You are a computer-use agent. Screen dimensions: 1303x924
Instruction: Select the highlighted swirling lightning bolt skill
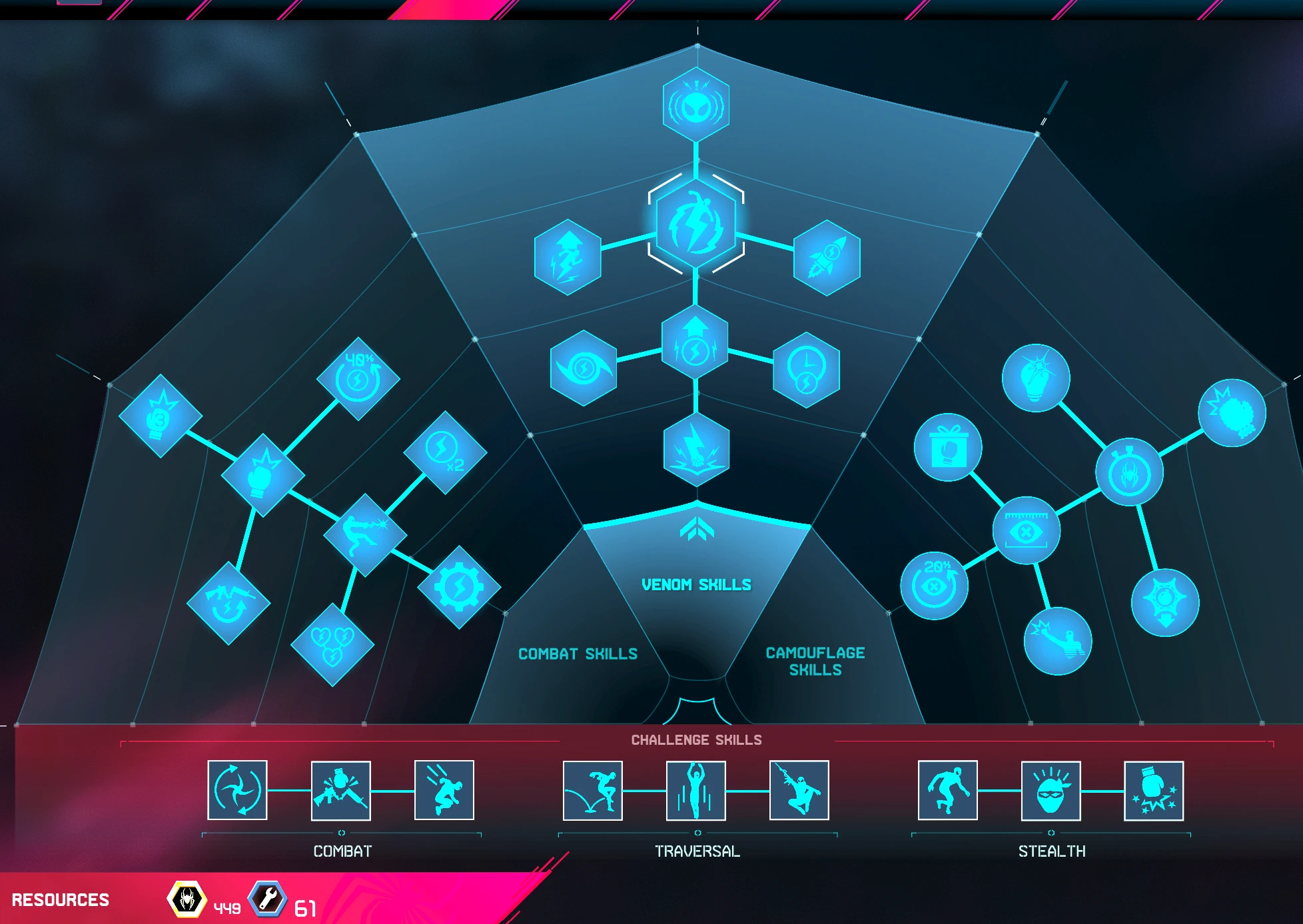tap(696, 224)
